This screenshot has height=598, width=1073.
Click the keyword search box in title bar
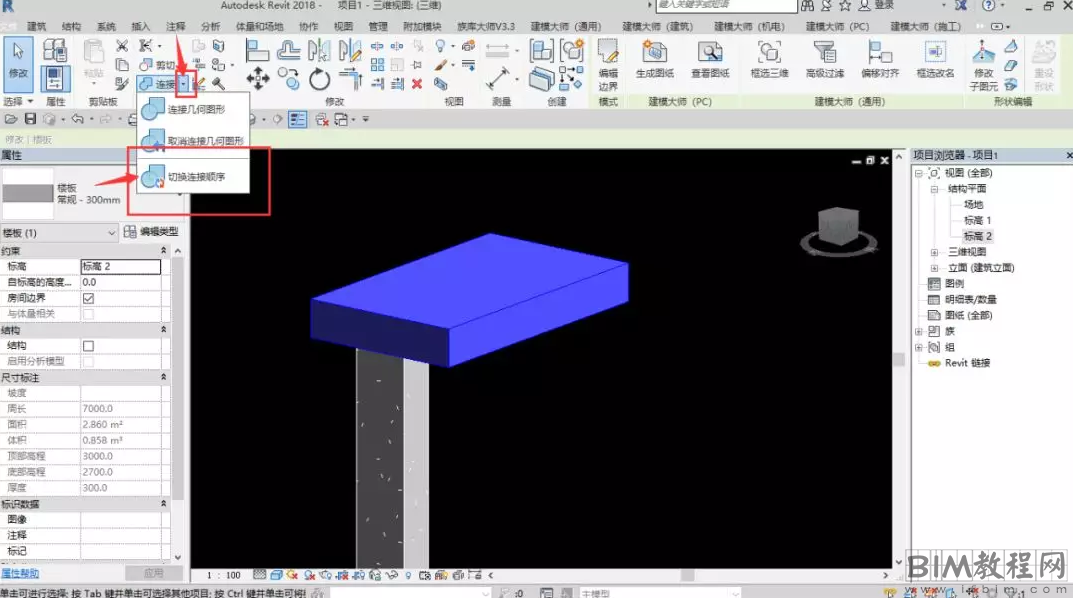tap(726, 5)
